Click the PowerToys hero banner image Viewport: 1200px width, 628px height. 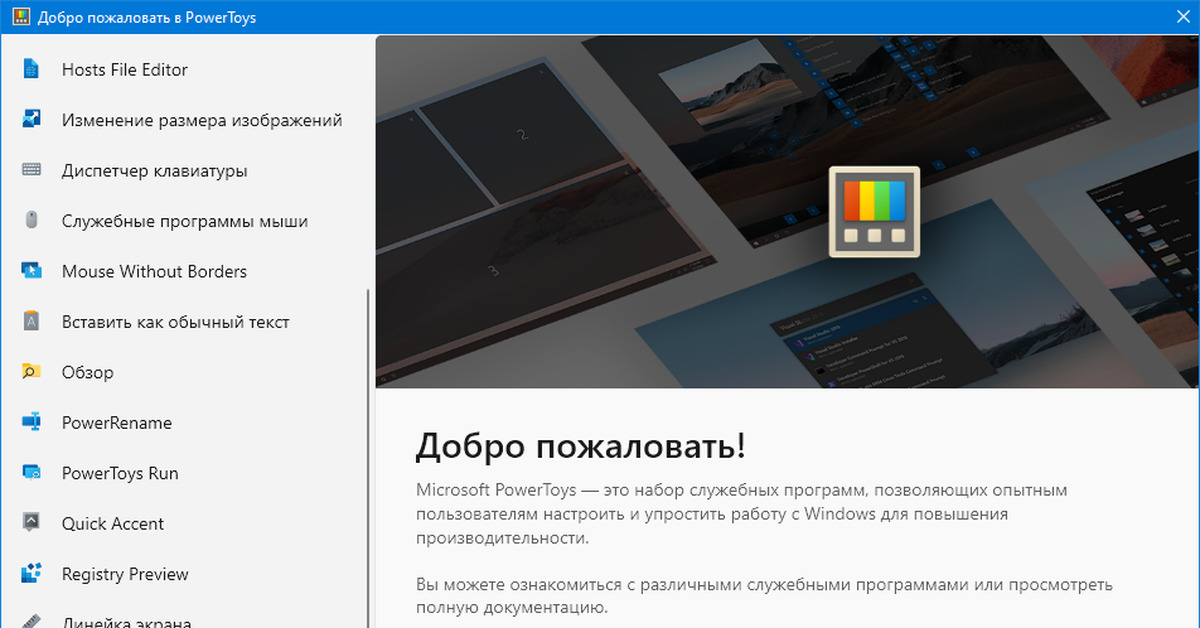pyautogui.click(x=787, y=212)
